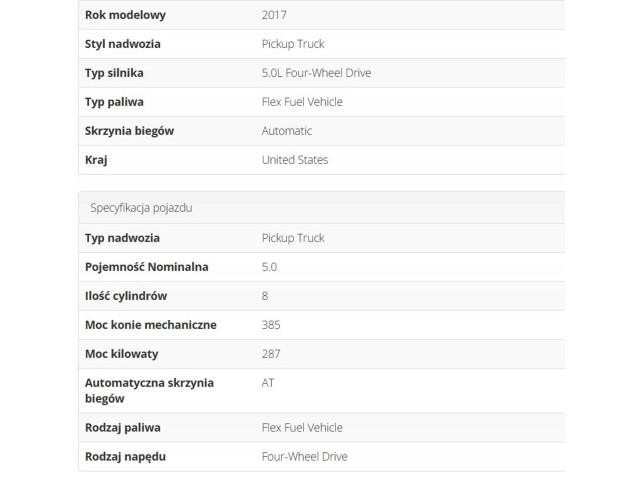Click the Rodzaj napędu Four-Wheel Drive value
Screen dimensions: 640x480
(304, 456)
